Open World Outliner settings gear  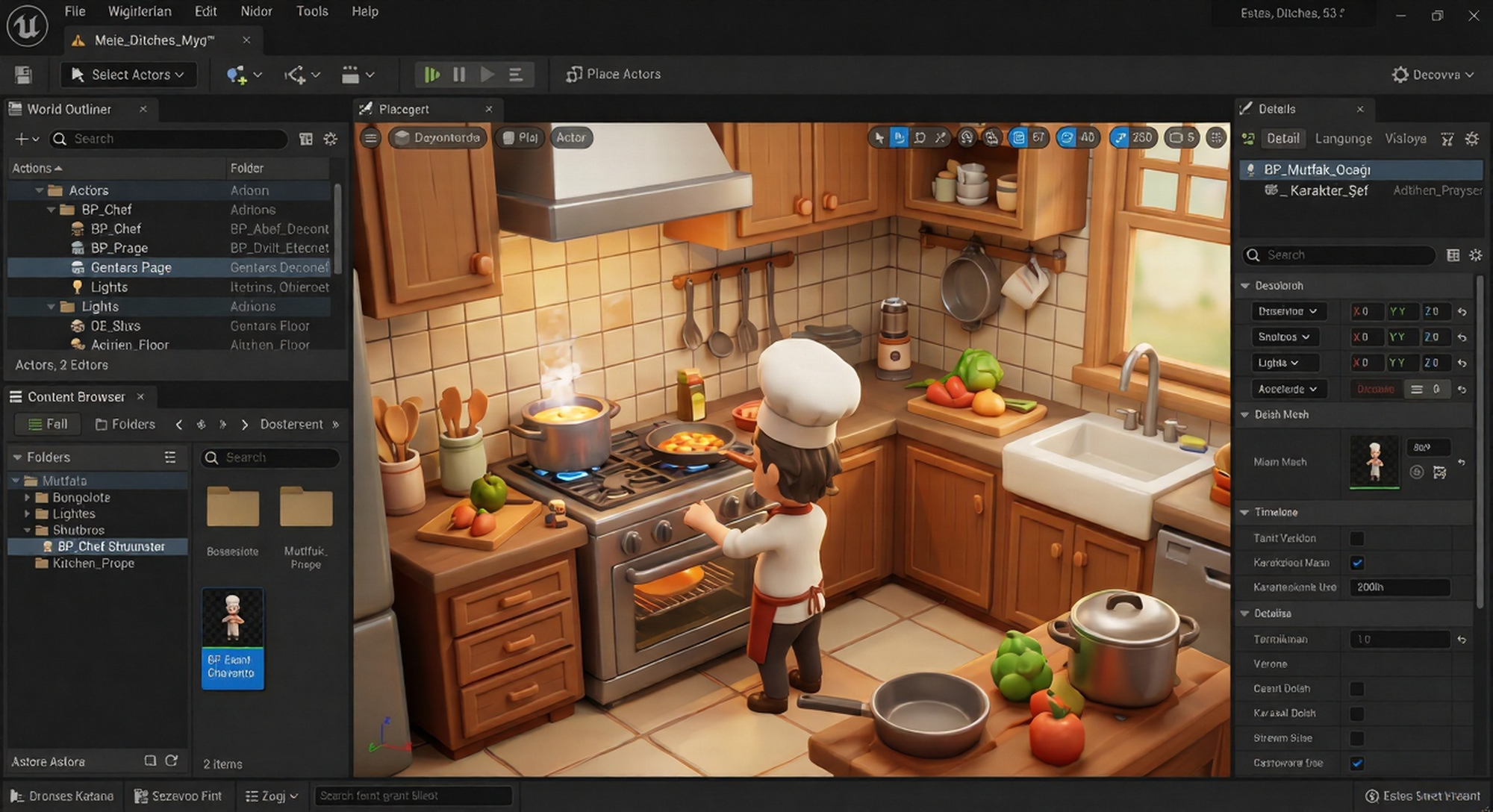(x=331, y=139)
